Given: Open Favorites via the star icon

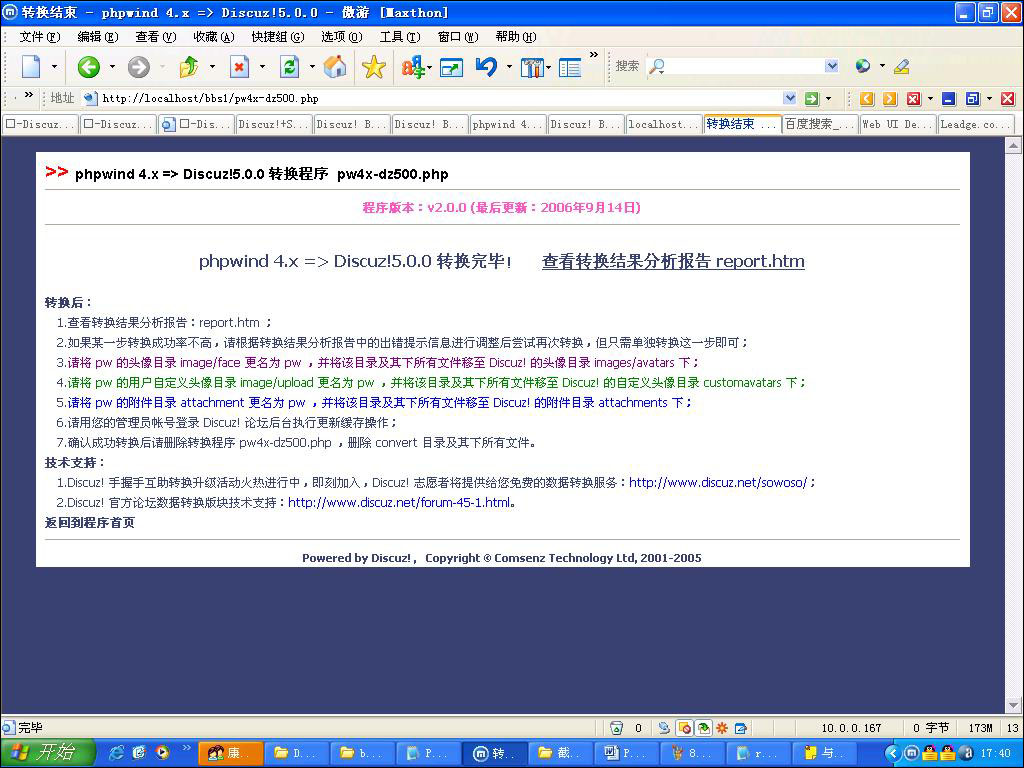Looking at the screenshot, I should pyautogui.click(x=374, y=67).
